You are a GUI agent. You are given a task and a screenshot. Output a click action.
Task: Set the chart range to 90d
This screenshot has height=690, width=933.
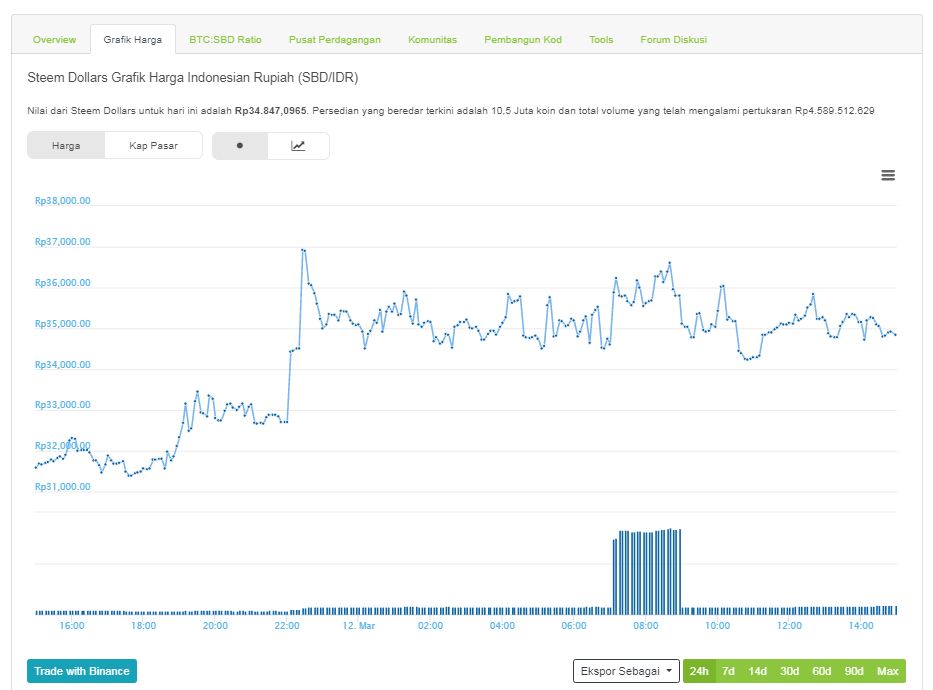[x=854, y=671]
